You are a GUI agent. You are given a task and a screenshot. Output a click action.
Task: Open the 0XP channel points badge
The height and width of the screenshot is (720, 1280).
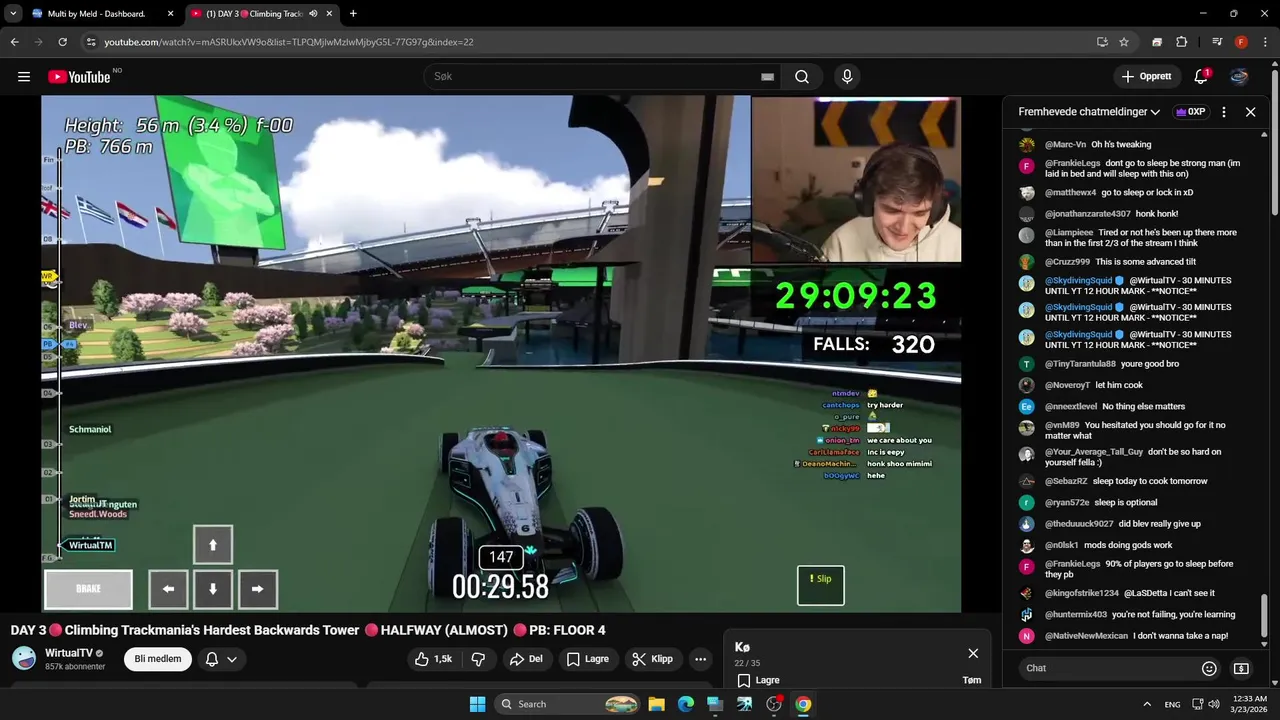coord(1190,112)
